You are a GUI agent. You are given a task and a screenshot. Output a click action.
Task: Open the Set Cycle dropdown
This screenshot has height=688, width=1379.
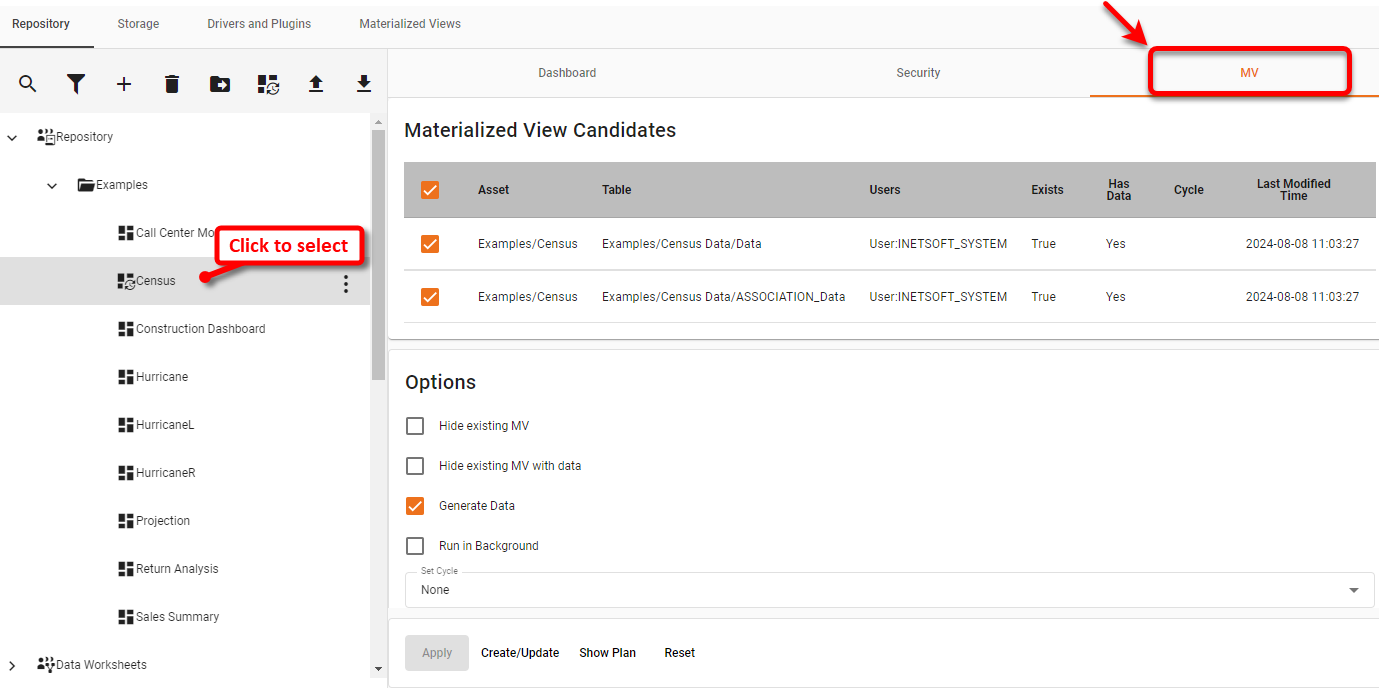[x=1355, y=589]
